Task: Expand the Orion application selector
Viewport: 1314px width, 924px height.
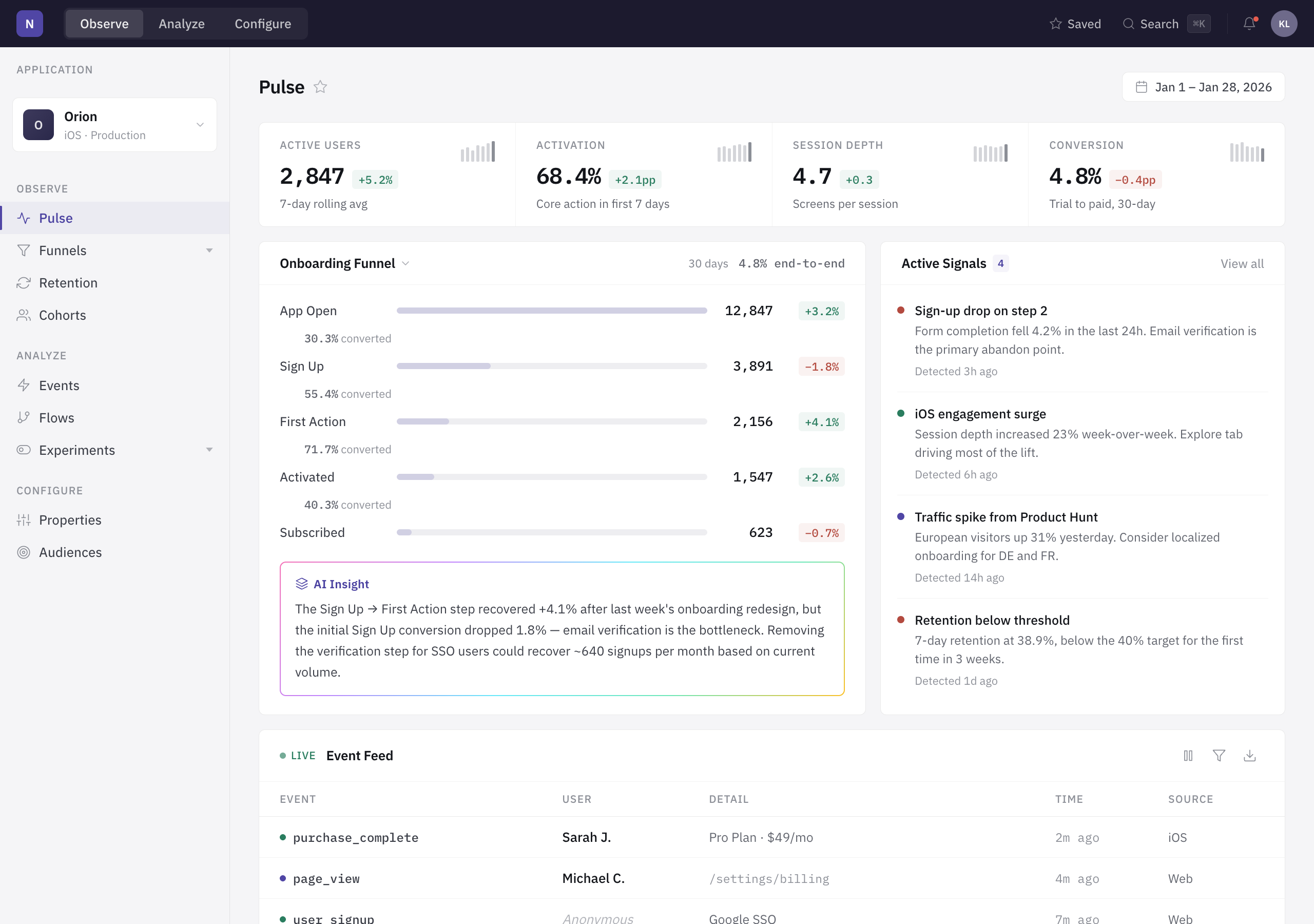Action: [114, 125]
